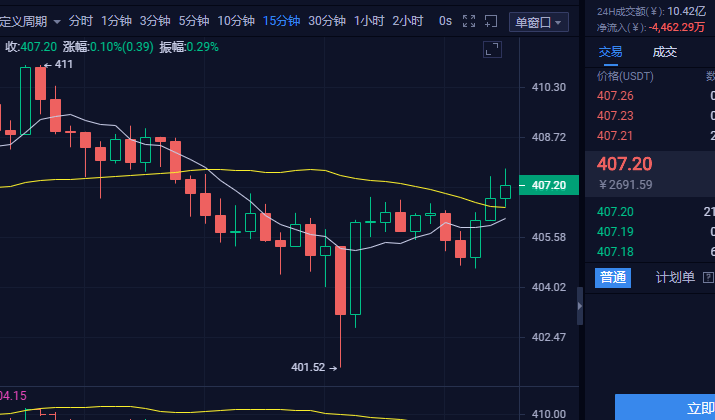
Task: Switch chart to 1小时 interval
Action: tap(369, 21)
